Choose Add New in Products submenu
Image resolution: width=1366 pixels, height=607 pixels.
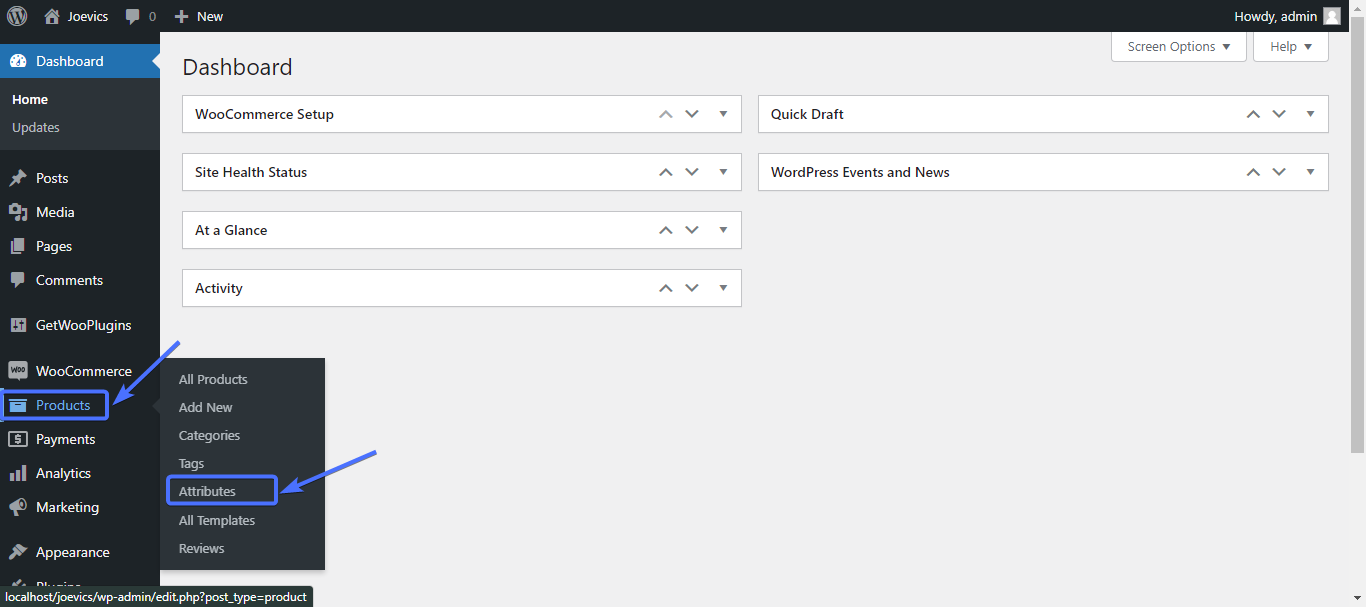[x=206, y=407]
